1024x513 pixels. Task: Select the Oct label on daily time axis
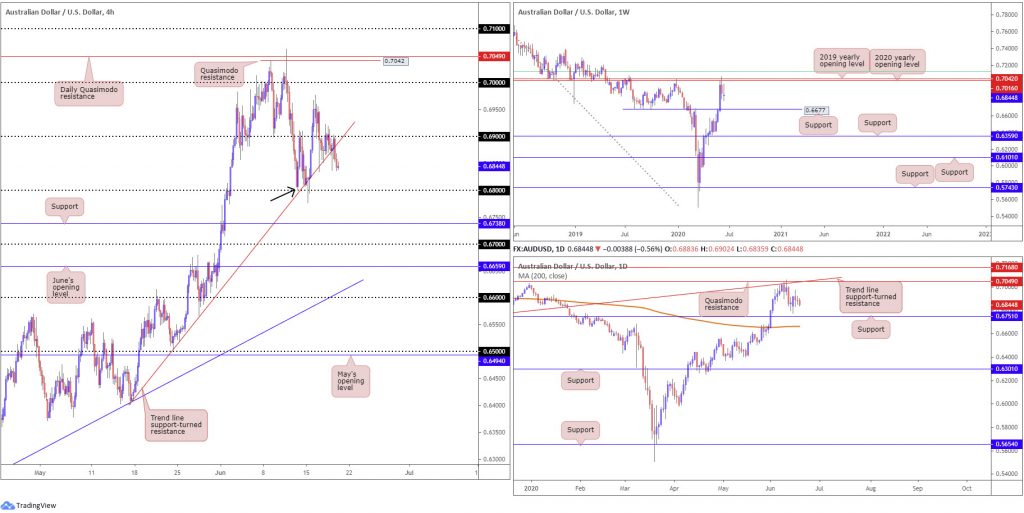967,488
